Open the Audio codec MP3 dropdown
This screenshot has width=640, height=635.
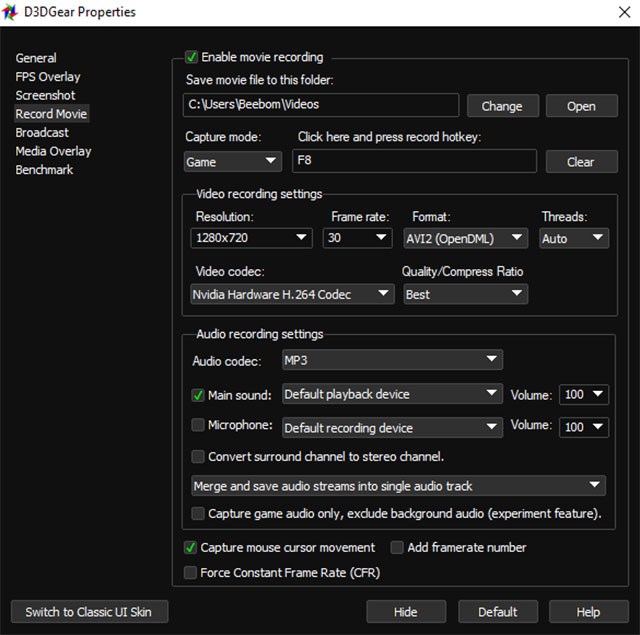pyautogui.click(x=392, y=360)
